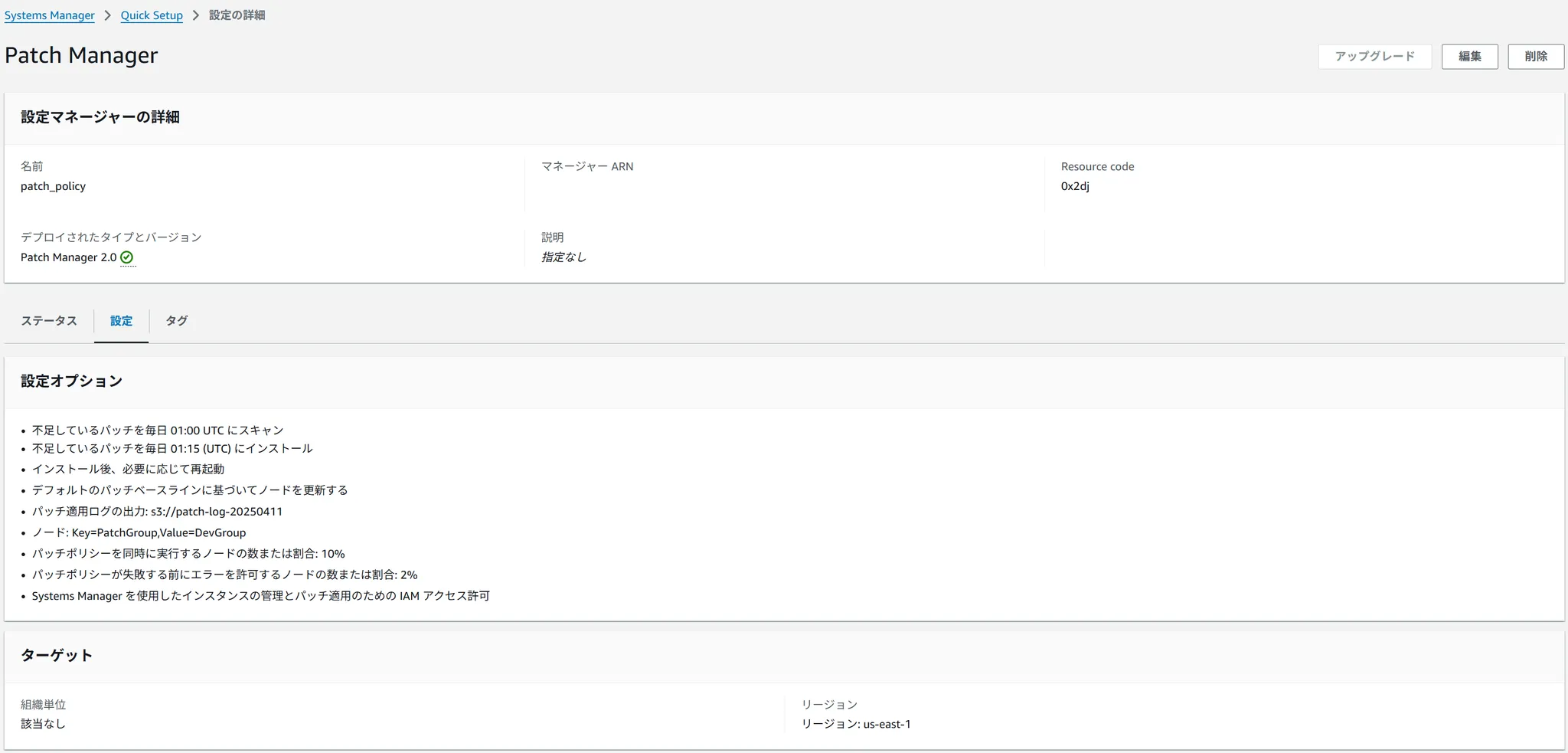Go to Quick Setup breadcrumb link
The image size is (1568, 753).
[152, 15]
